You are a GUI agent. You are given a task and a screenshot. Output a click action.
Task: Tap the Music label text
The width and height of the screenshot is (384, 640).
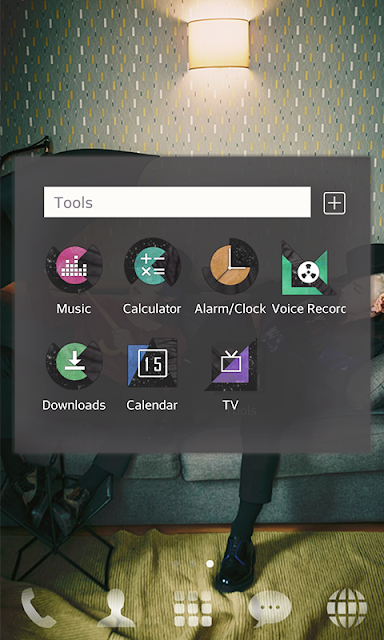(74, 309)
